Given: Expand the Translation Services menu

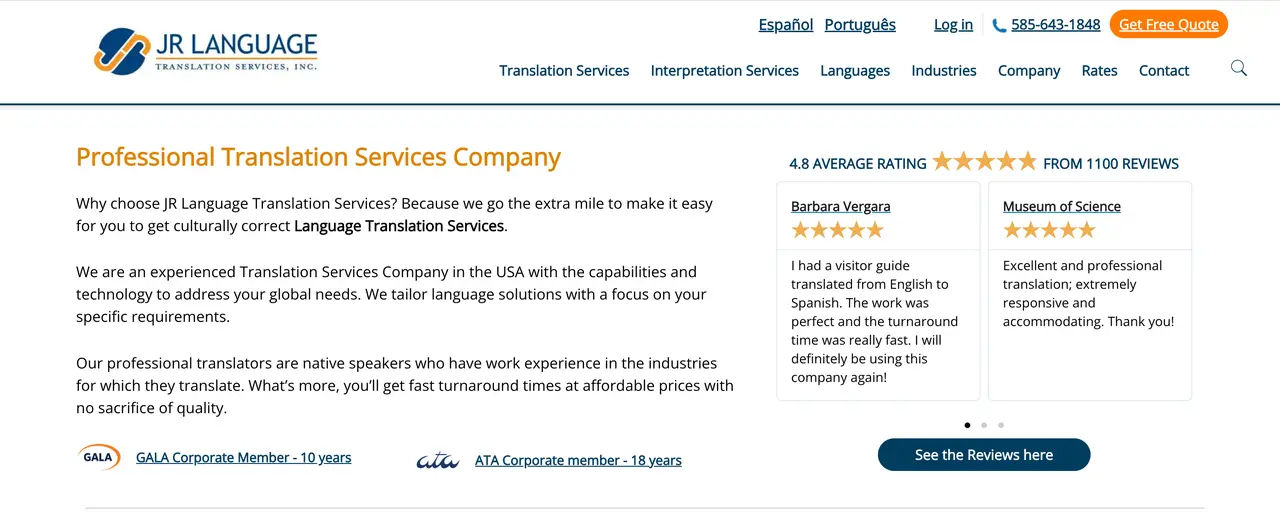Looking at the screenshot, I should [x=564, y=70].
